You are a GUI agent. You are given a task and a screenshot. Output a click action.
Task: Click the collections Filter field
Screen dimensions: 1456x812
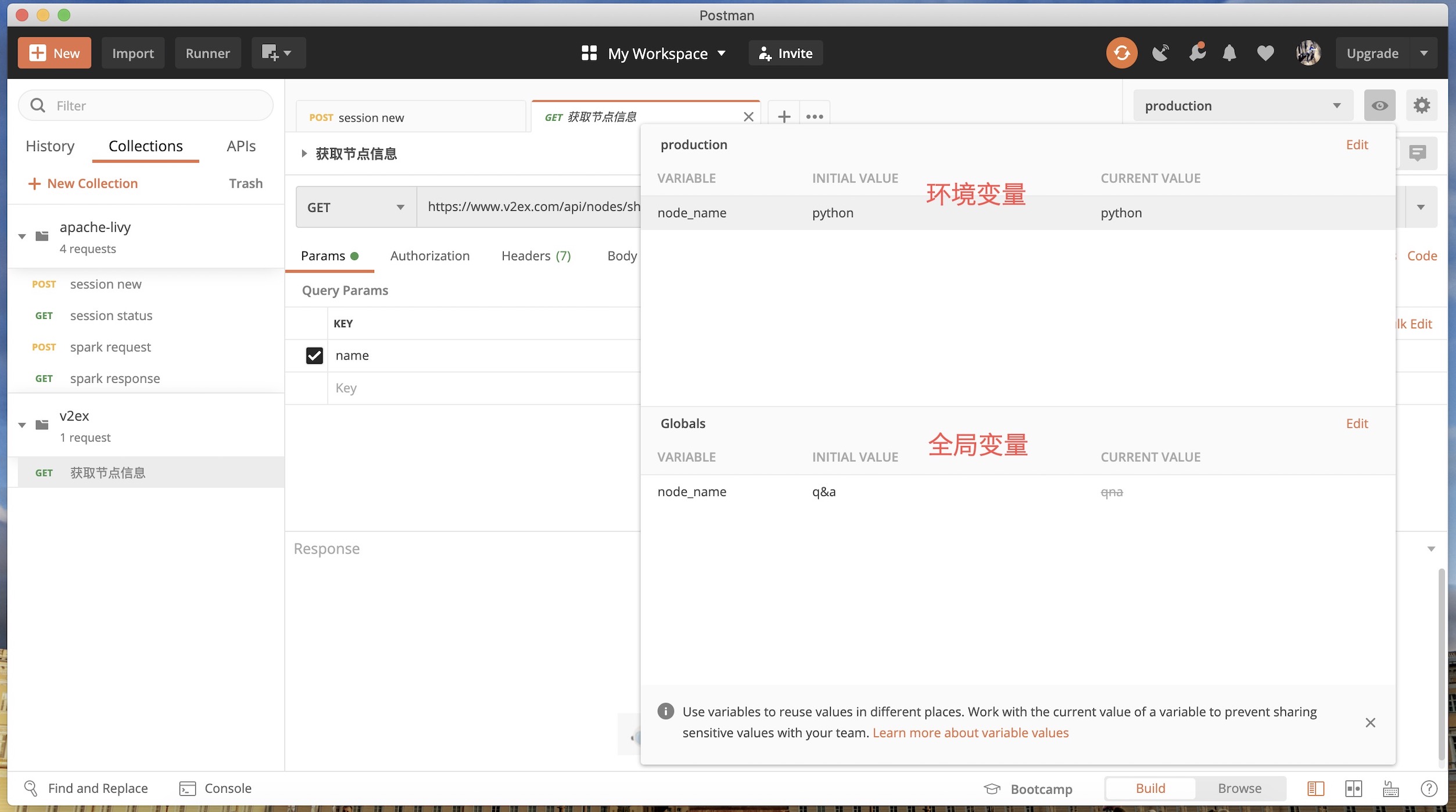pos(145,105)
